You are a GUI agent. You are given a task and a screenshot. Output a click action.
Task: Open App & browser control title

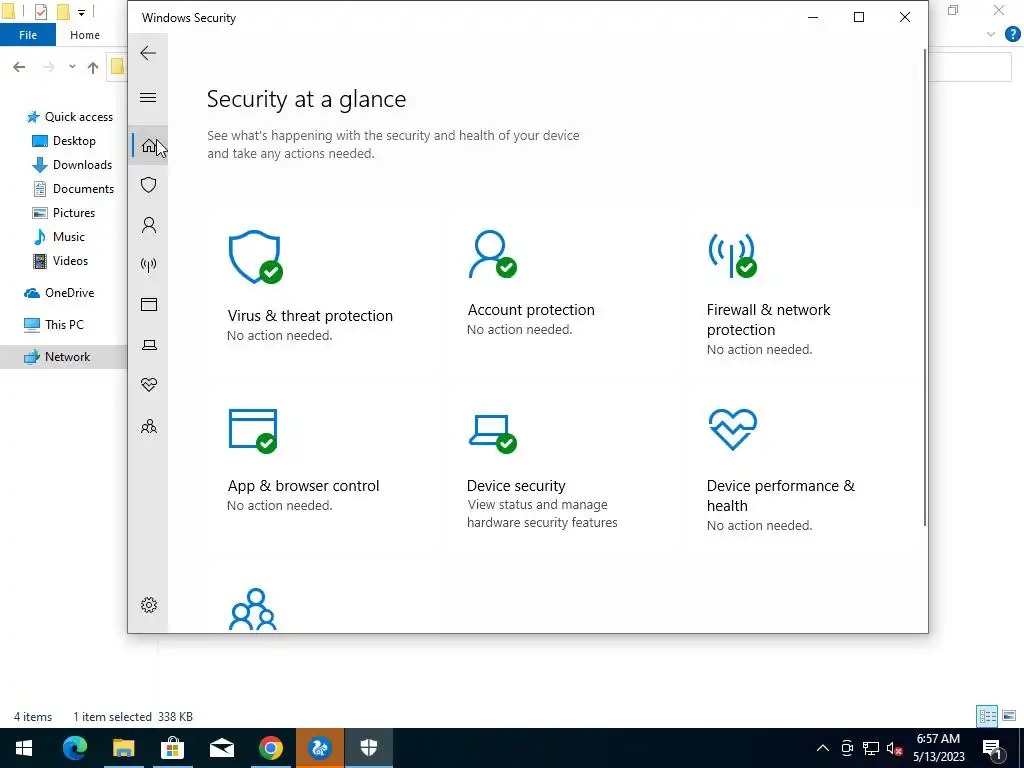303,486
